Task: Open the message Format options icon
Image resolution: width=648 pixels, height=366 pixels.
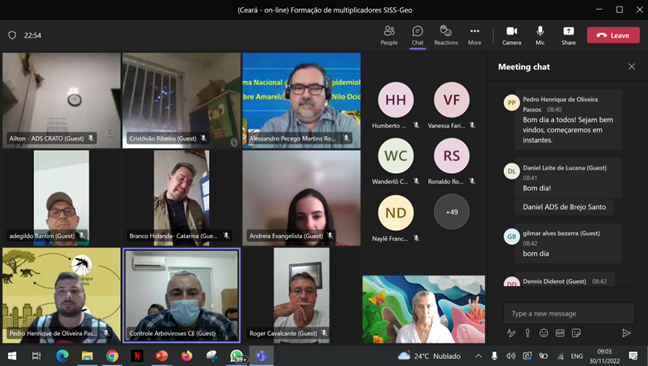Action: 511,333
